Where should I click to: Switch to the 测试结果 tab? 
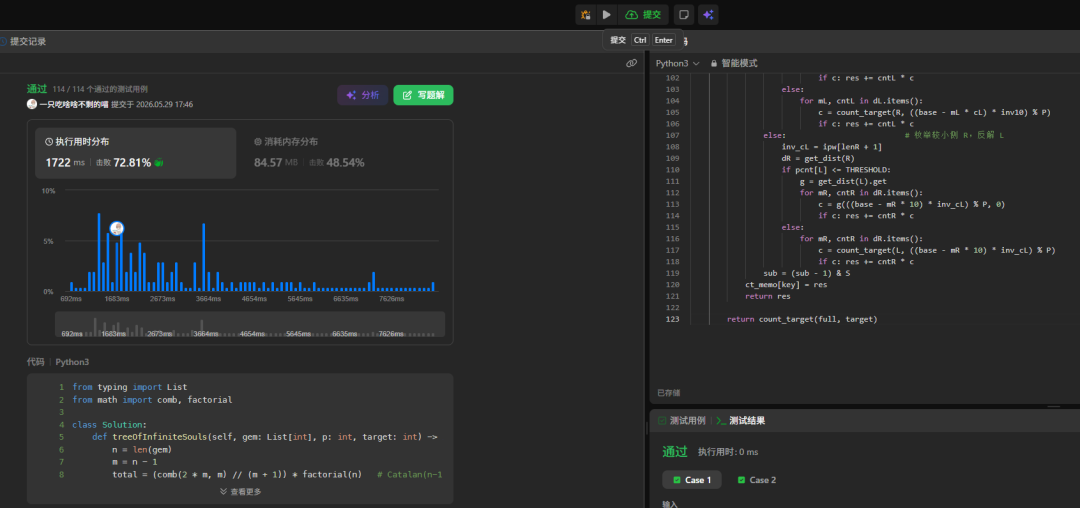point(741,421)
